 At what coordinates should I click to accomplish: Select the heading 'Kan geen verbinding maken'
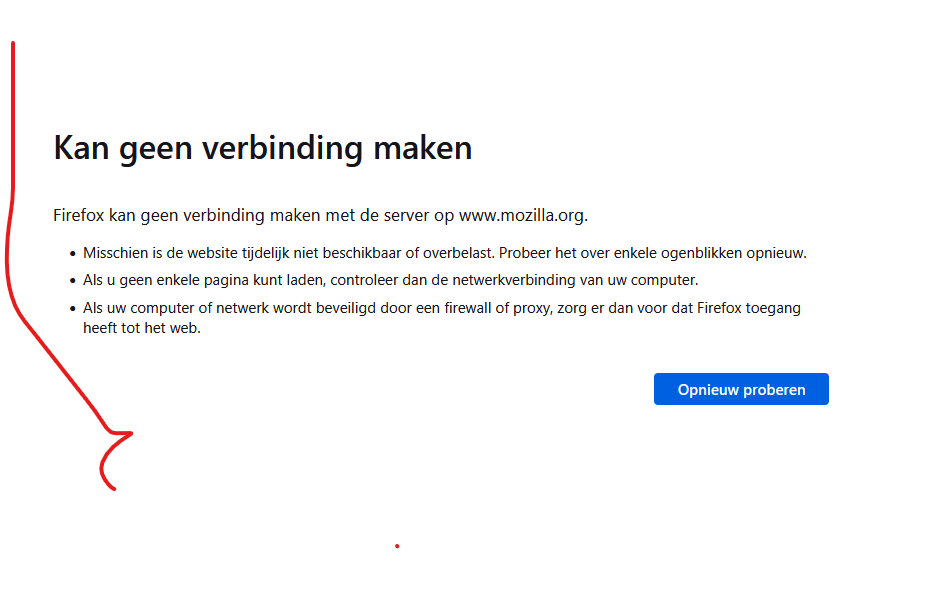click(x=263, y=148)
